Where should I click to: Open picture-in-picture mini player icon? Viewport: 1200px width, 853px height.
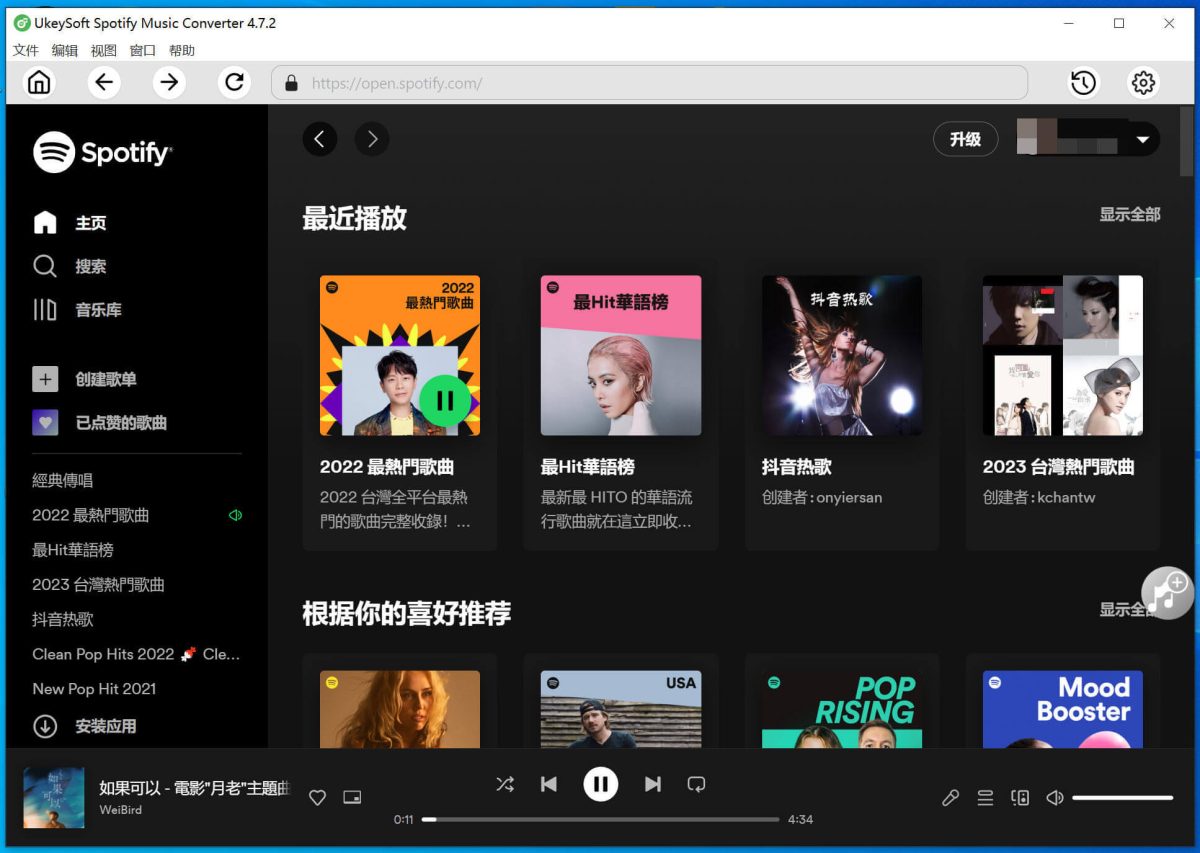351,797
